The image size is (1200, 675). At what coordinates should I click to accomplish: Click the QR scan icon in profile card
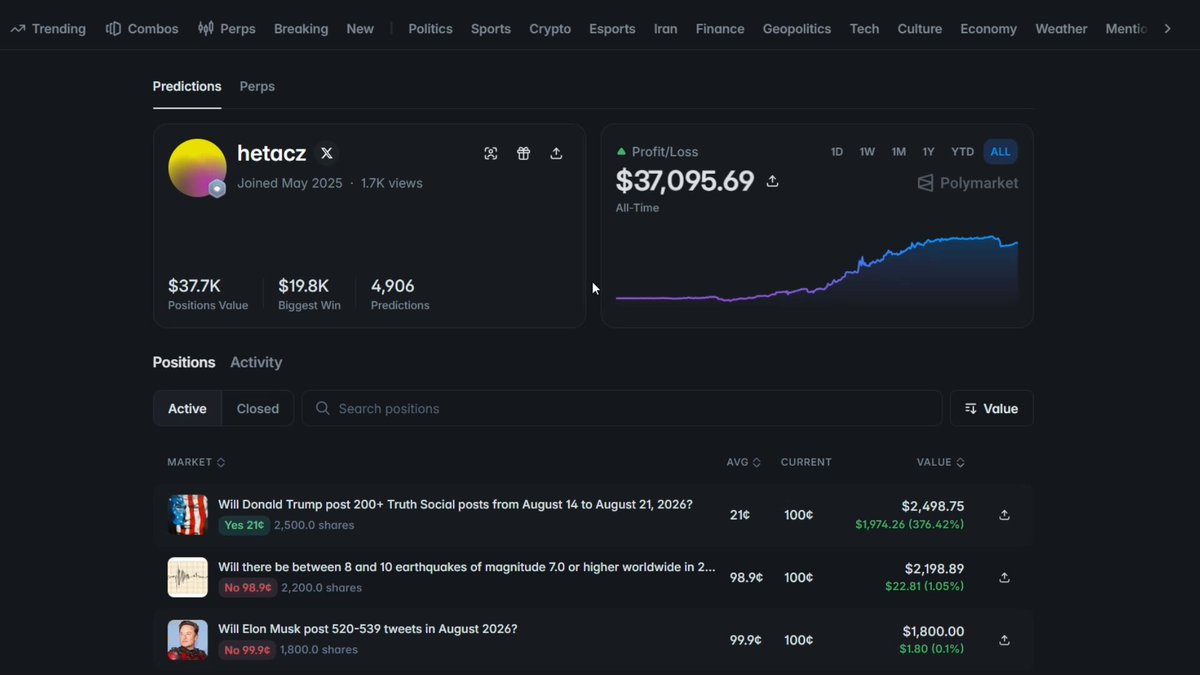pyautogui.click(x=490, y=153)
